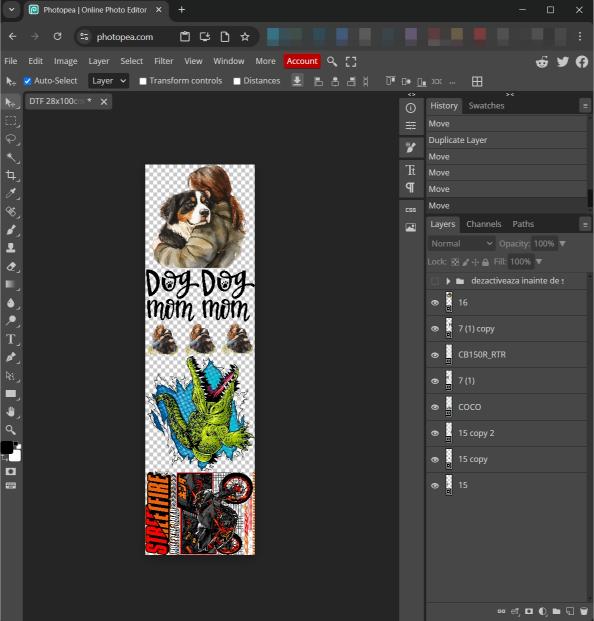Expand the dezactiveaza inainte de folder
This screenshot has width=594, height=621.
pyautogui.click(x=448, y=281)
